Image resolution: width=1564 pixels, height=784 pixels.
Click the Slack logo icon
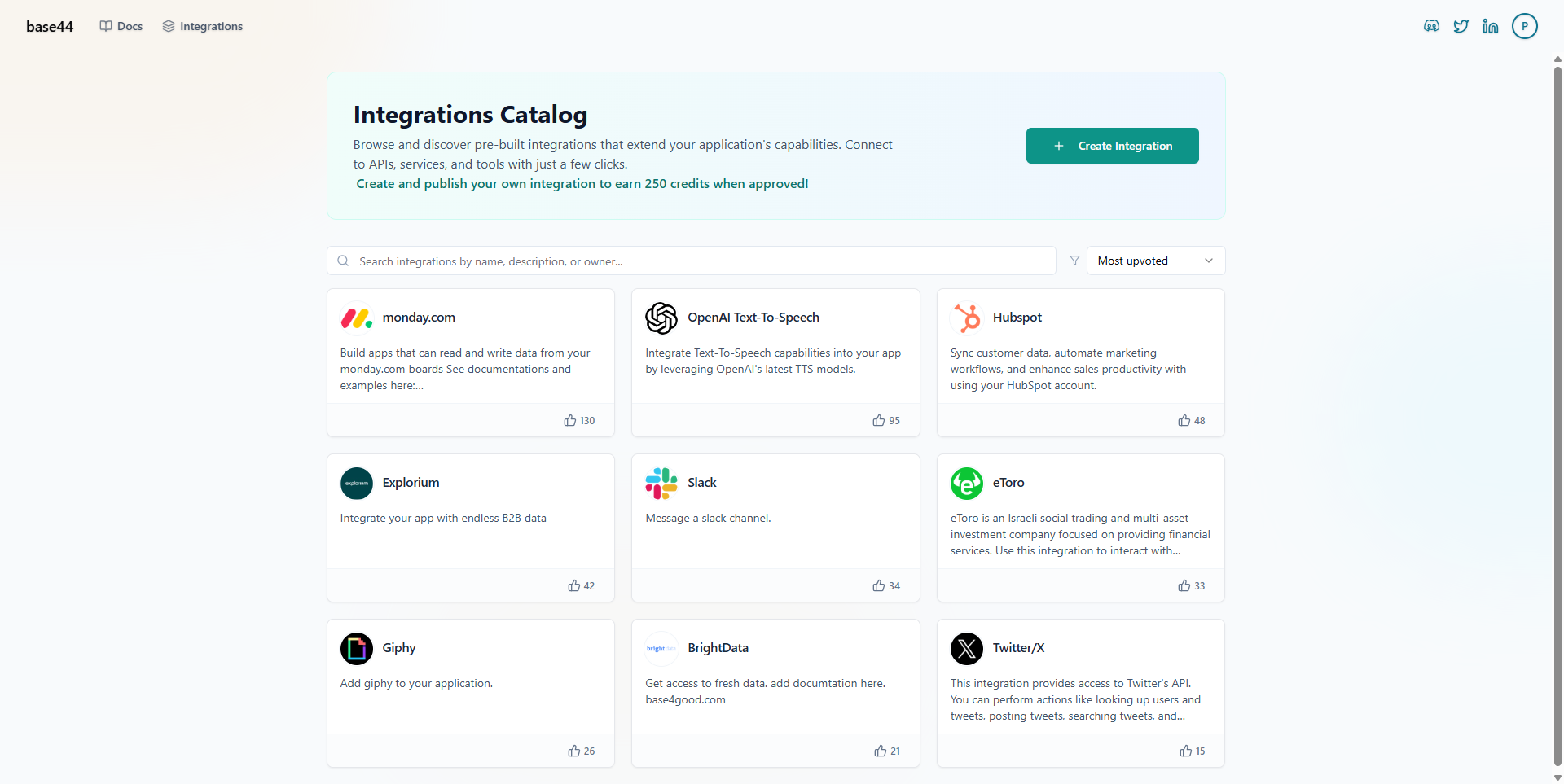pyautogui.click(x=661, y=483)
